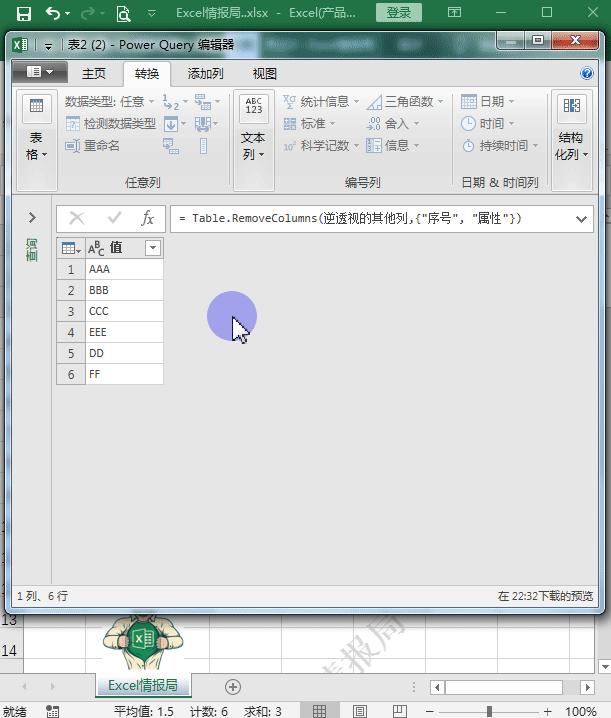Click the Save icon in Excel title bar
The height and width of the screenshot is (718, 611).
click(x=24, y=13)
